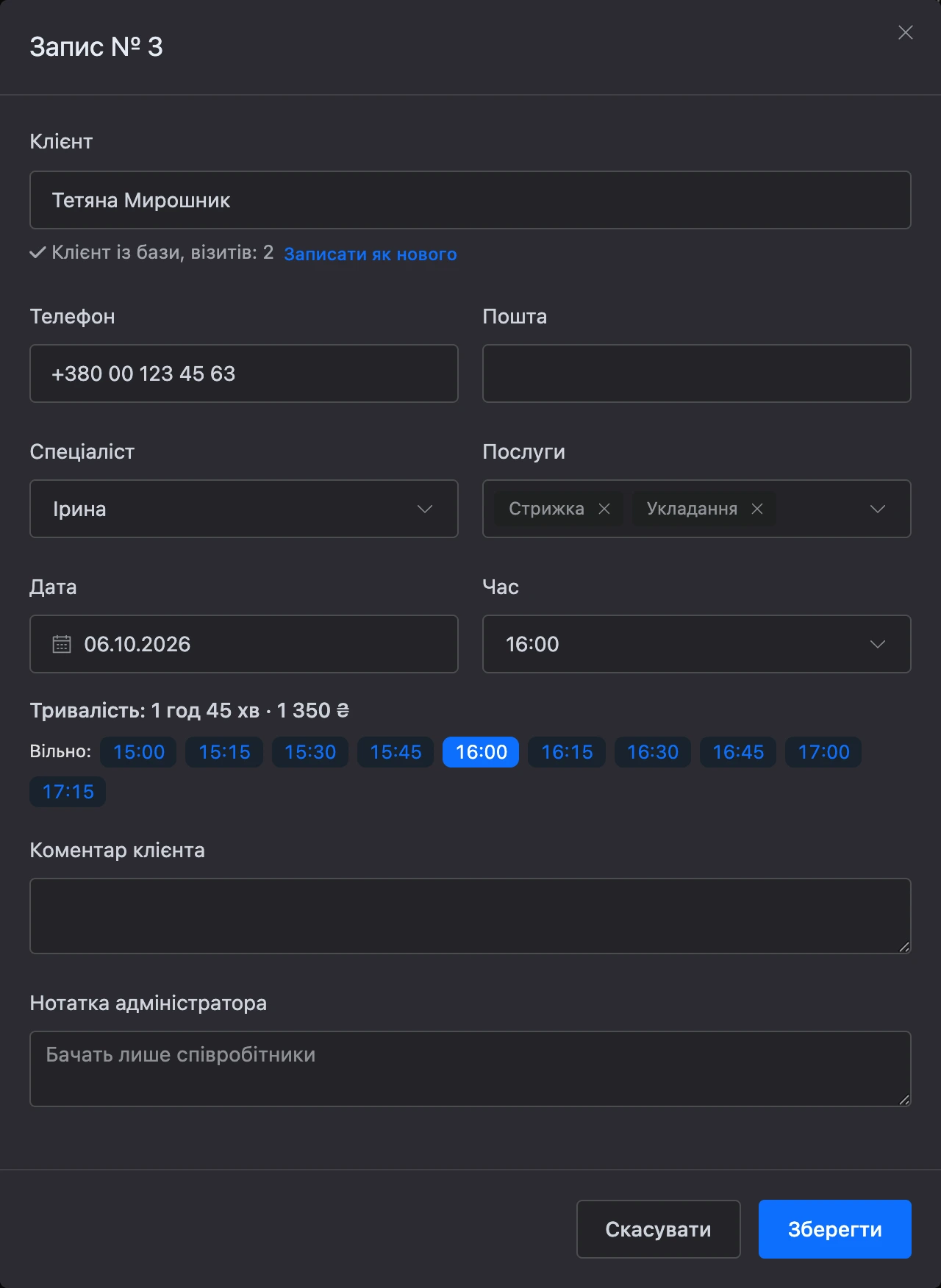
Task: Expand the Спеціаліст dropdown with Ірина
Action: [x=244, y=509]
